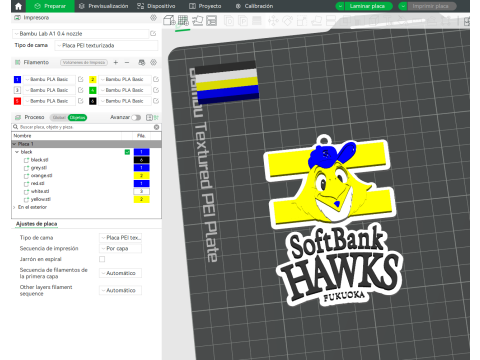Click the AMS sync filament icon

click(x=142, y=62)
